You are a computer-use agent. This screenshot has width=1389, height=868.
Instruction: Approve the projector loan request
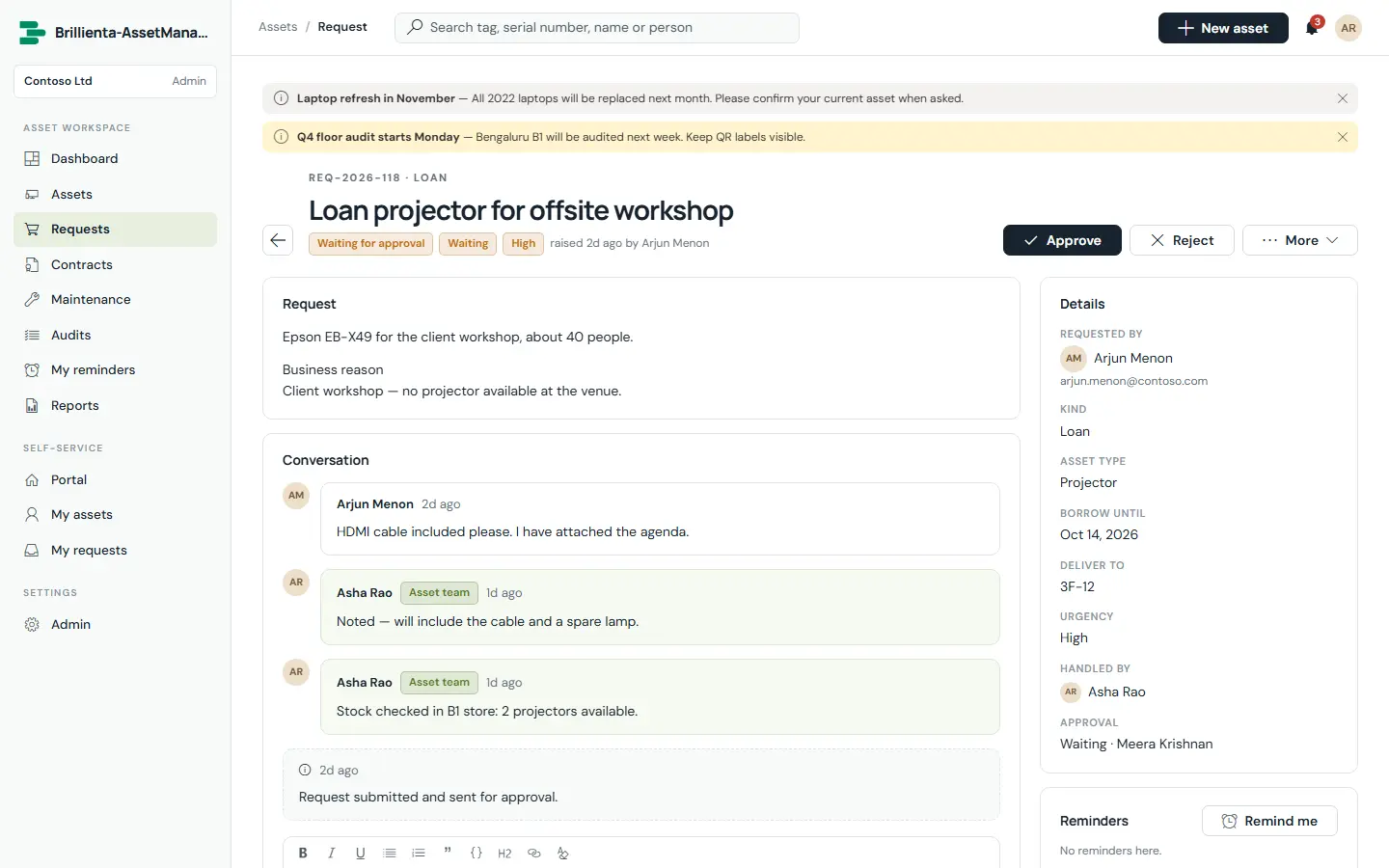tap(1062, 240)
